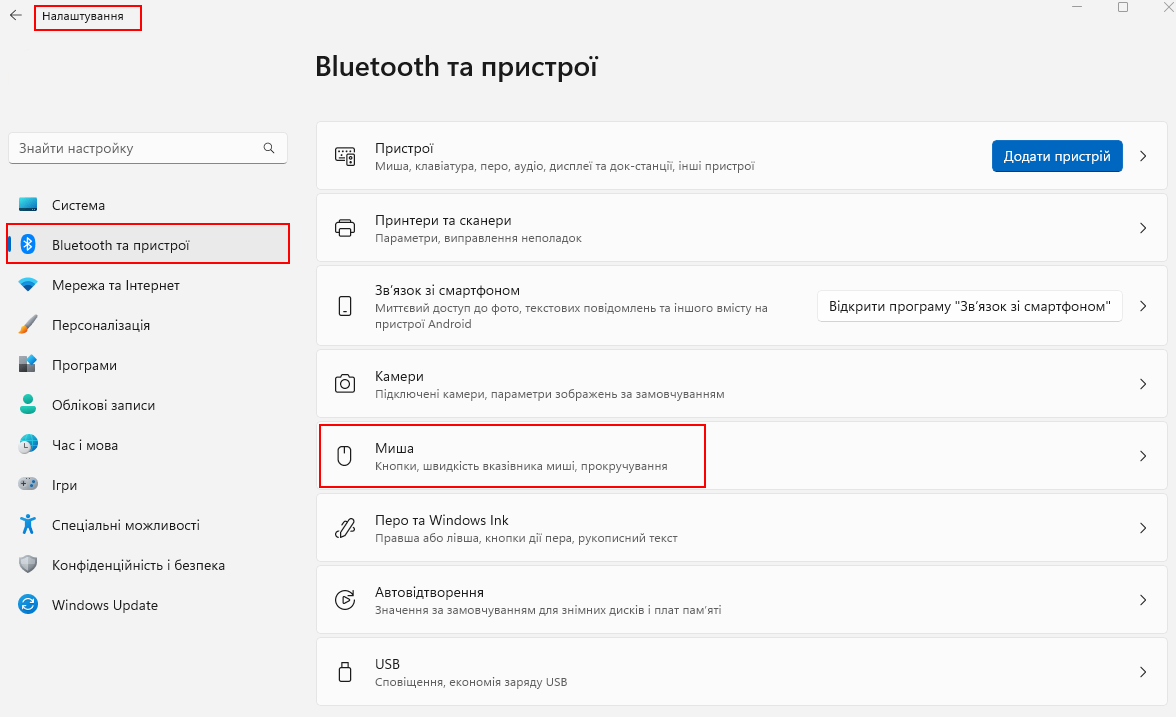
Task: Click the printer icon beside Принтери та сканери
Action: pos(344,228)
